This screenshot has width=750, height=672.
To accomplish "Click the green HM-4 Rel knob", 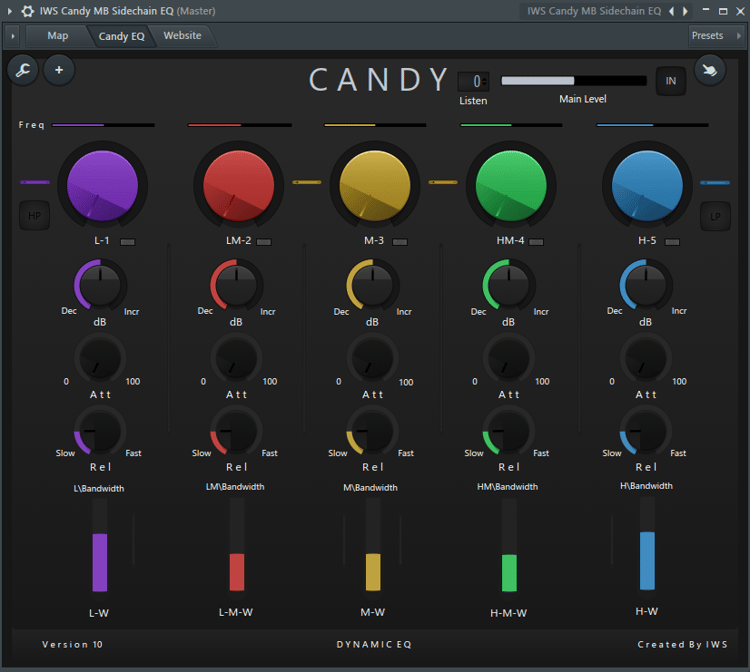I will [509, 430].
